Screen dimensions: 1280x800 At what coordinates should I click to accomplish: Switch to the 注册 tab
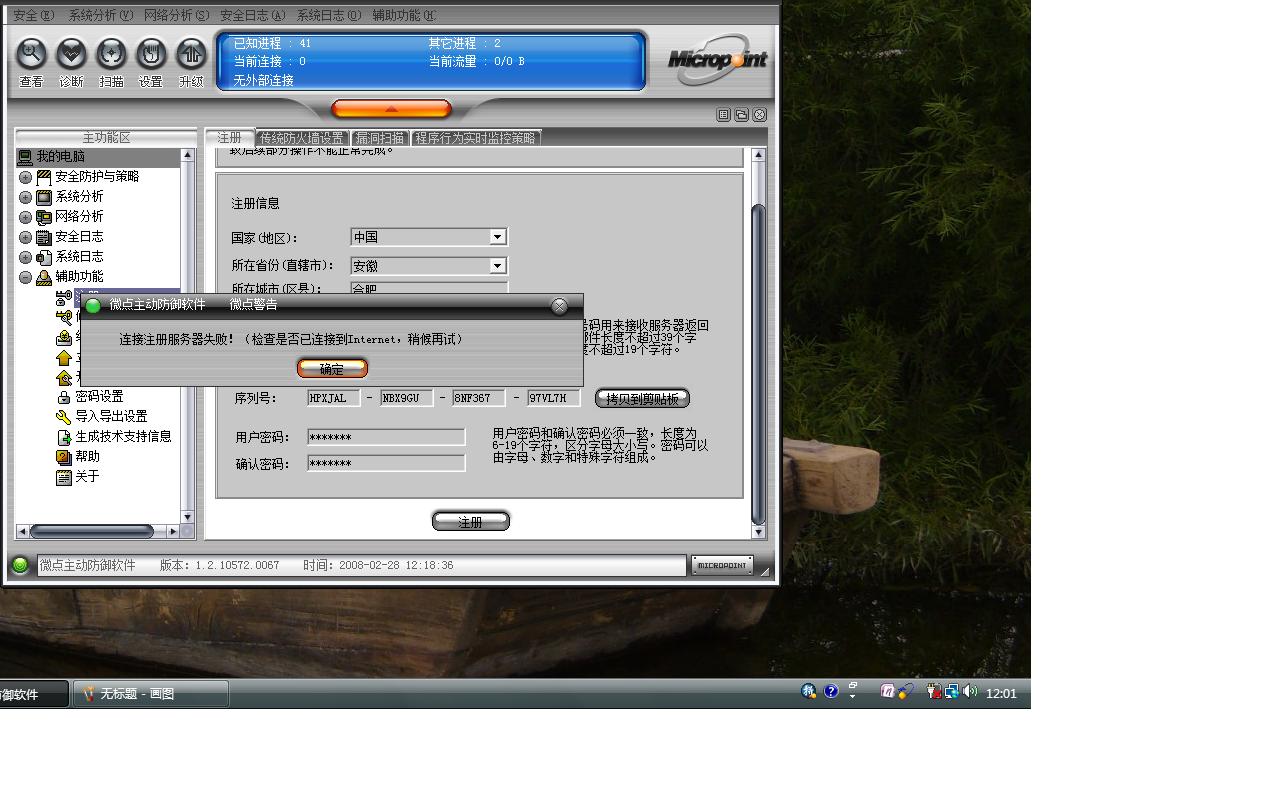pos(230,137)
